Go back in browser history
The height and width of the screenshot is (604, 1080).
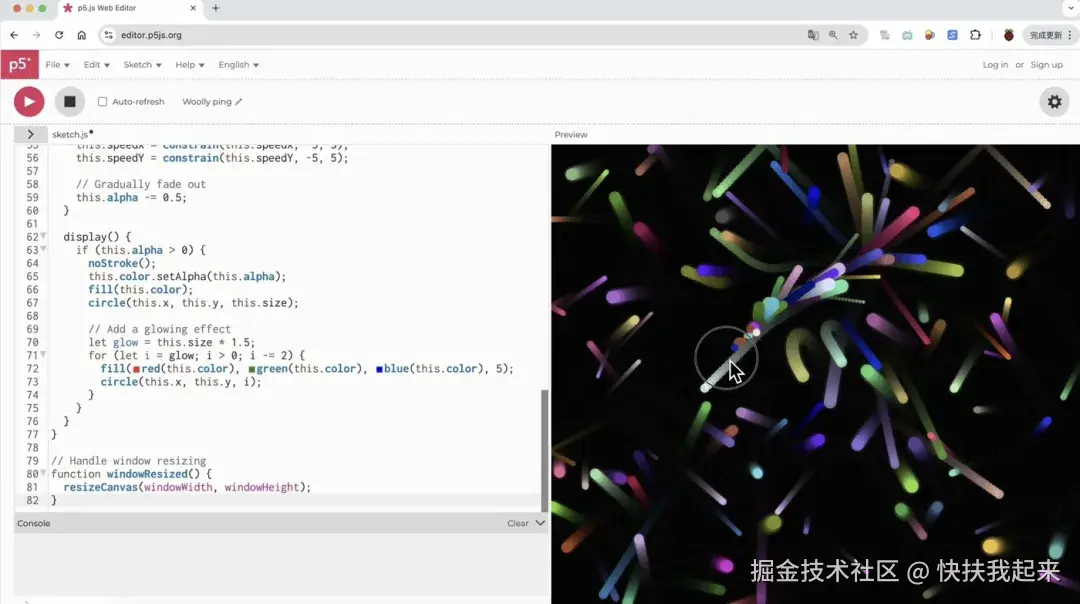[x=14, y=35]
